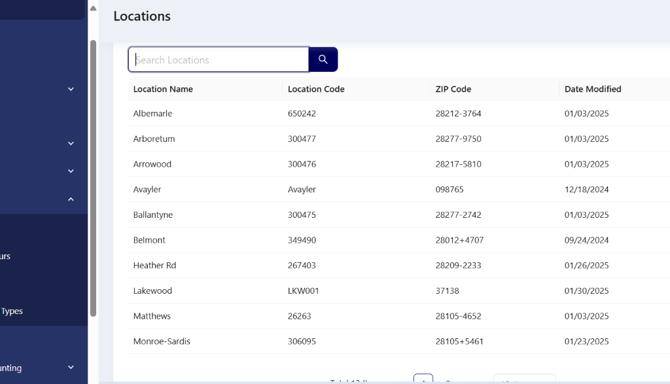Click date 01/23/2025 in Monroe-Sardis row

click(586, 341)
